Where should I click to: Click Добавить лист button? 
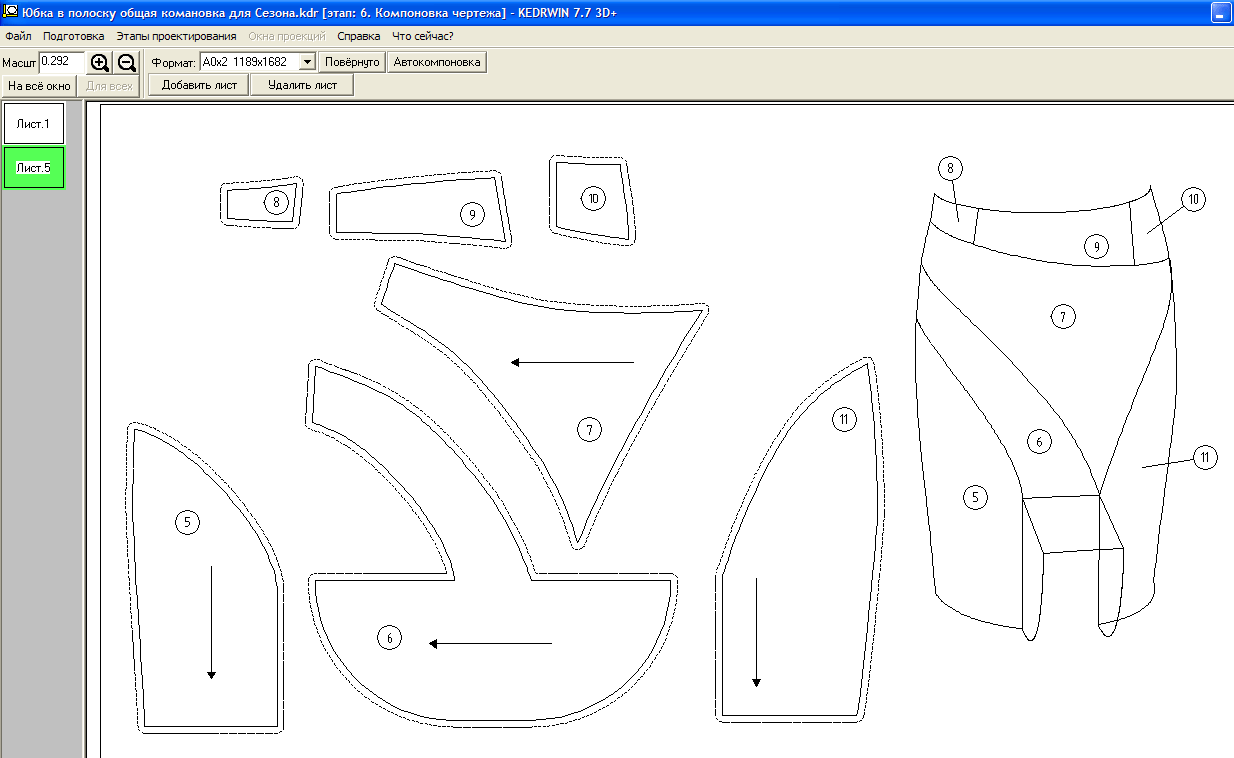[199, 85]
